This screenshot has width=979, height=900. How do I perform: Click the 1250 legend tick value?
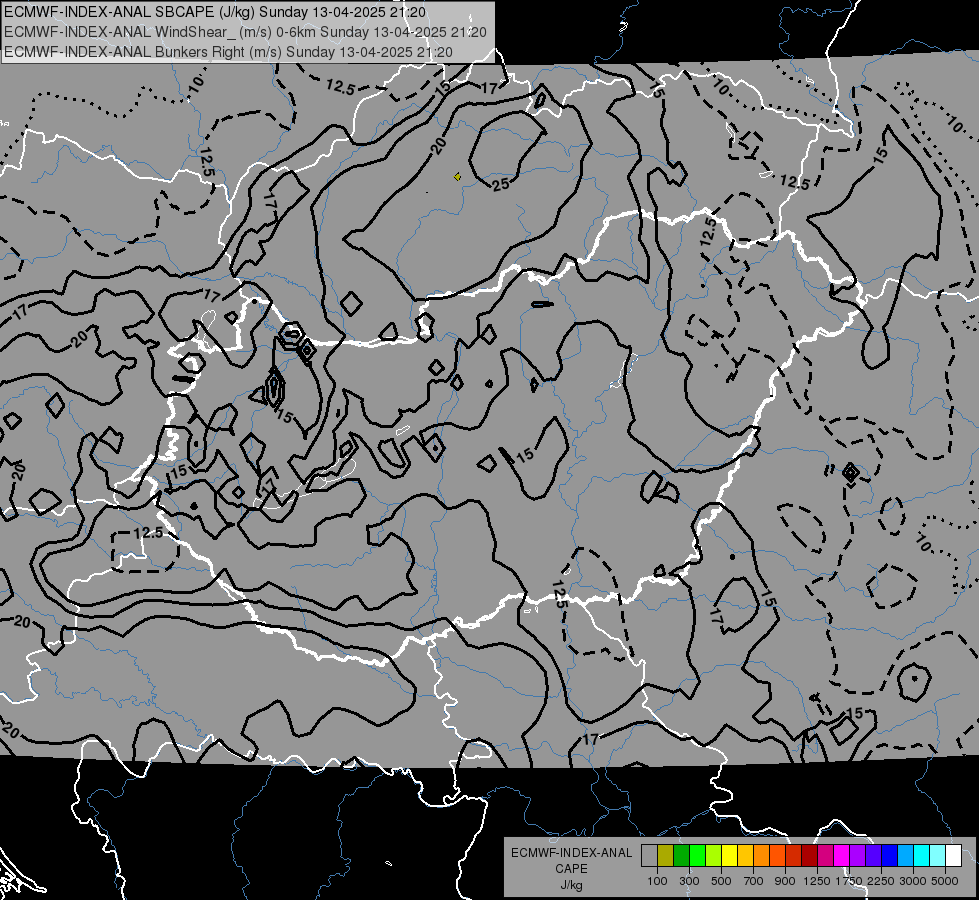[817, 881]
